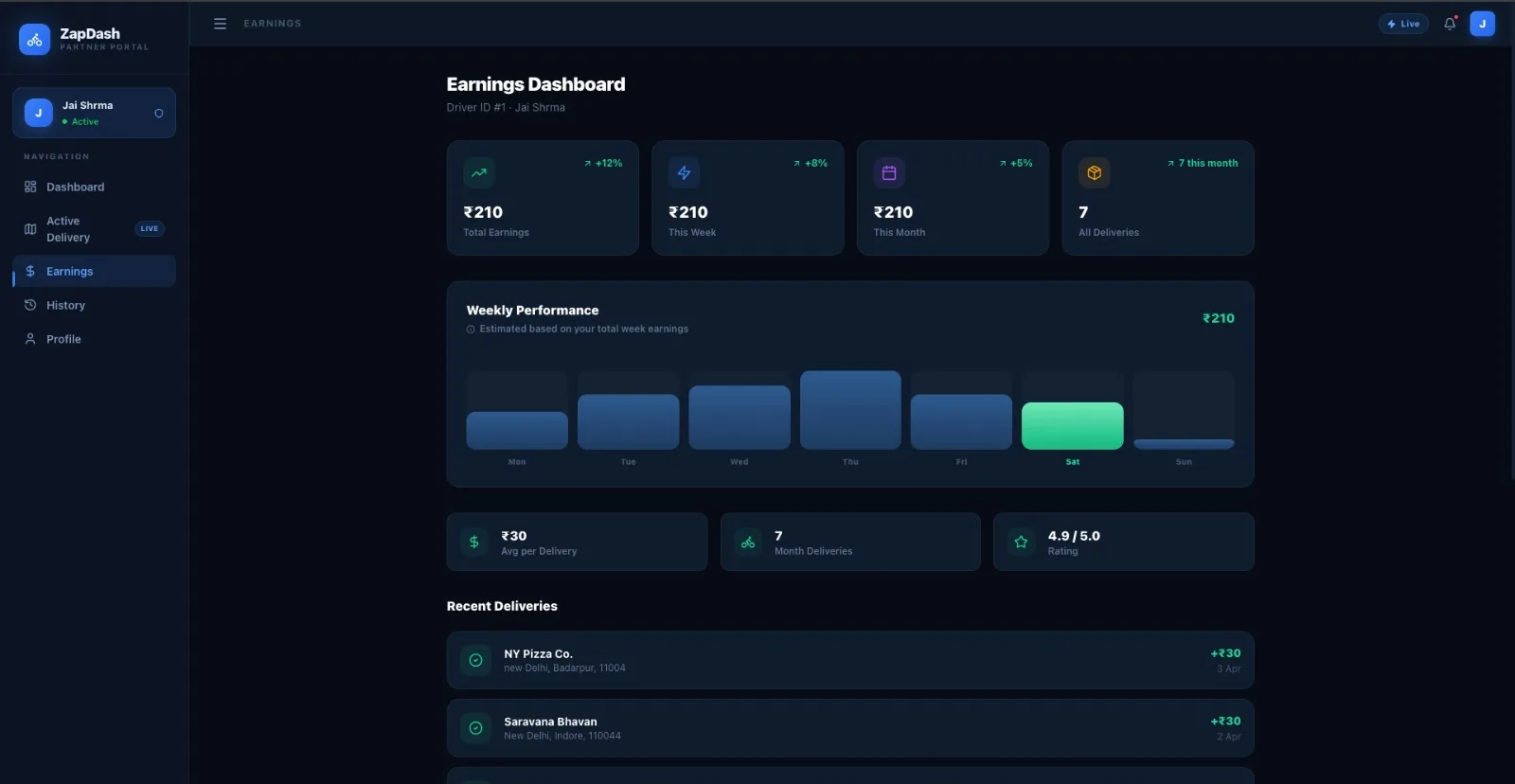The width and height of the screenshot is (1515, 784).
Task: Click the trending-up icon on Total Earnings card
Action: click(x=479, y=172)
